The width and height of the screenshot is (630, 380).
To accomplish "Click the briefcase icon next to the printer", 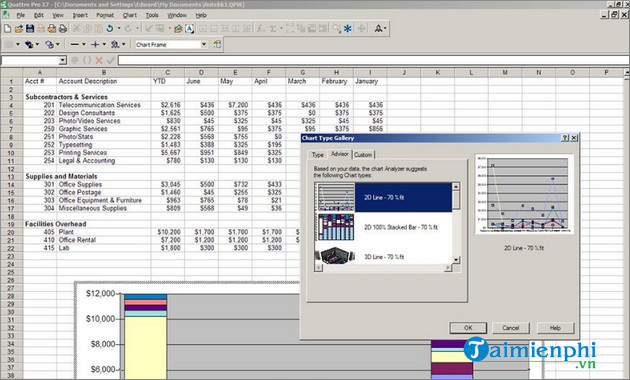I will point(52,29).
